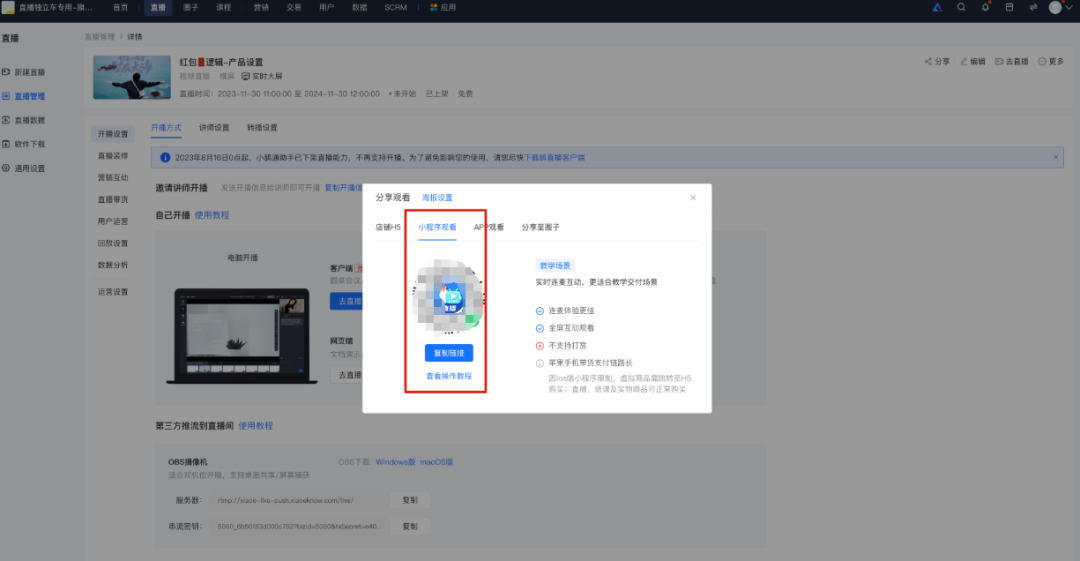Click the 去直播 camera icon in header
Viewport: 1080px width, 561px height.
pos(999,61)
